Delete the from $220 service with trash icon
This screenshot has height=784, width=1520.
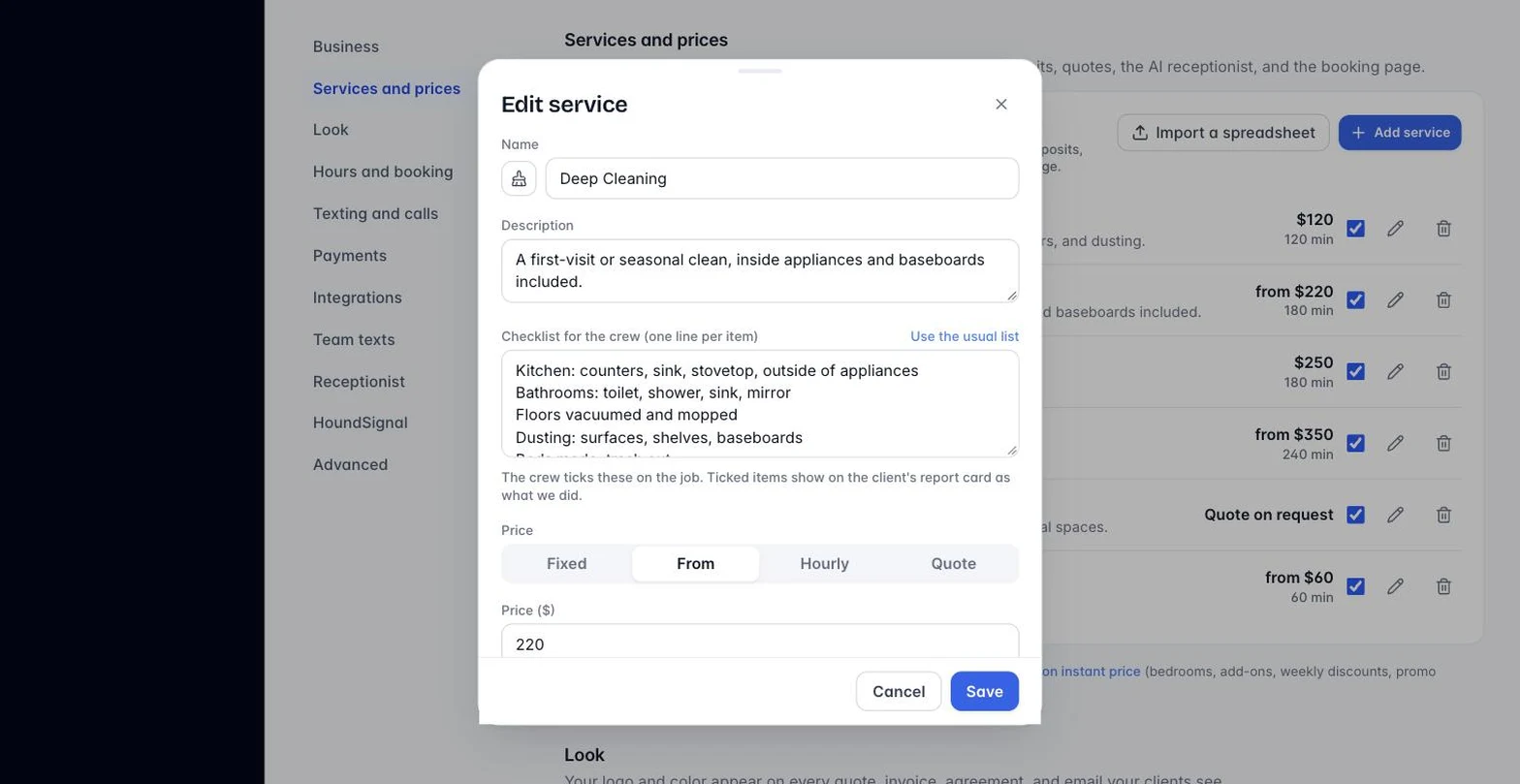pos(1443,300)
